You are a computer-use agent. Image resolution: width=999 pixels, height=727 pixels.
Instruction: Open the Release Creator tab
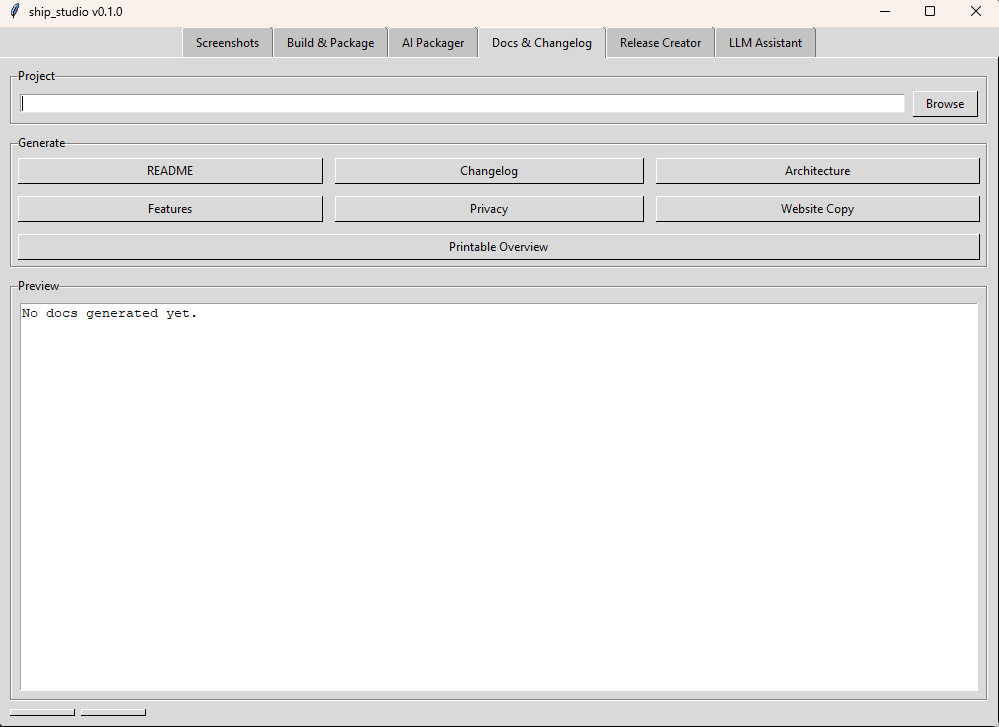[x=659, y=42]
